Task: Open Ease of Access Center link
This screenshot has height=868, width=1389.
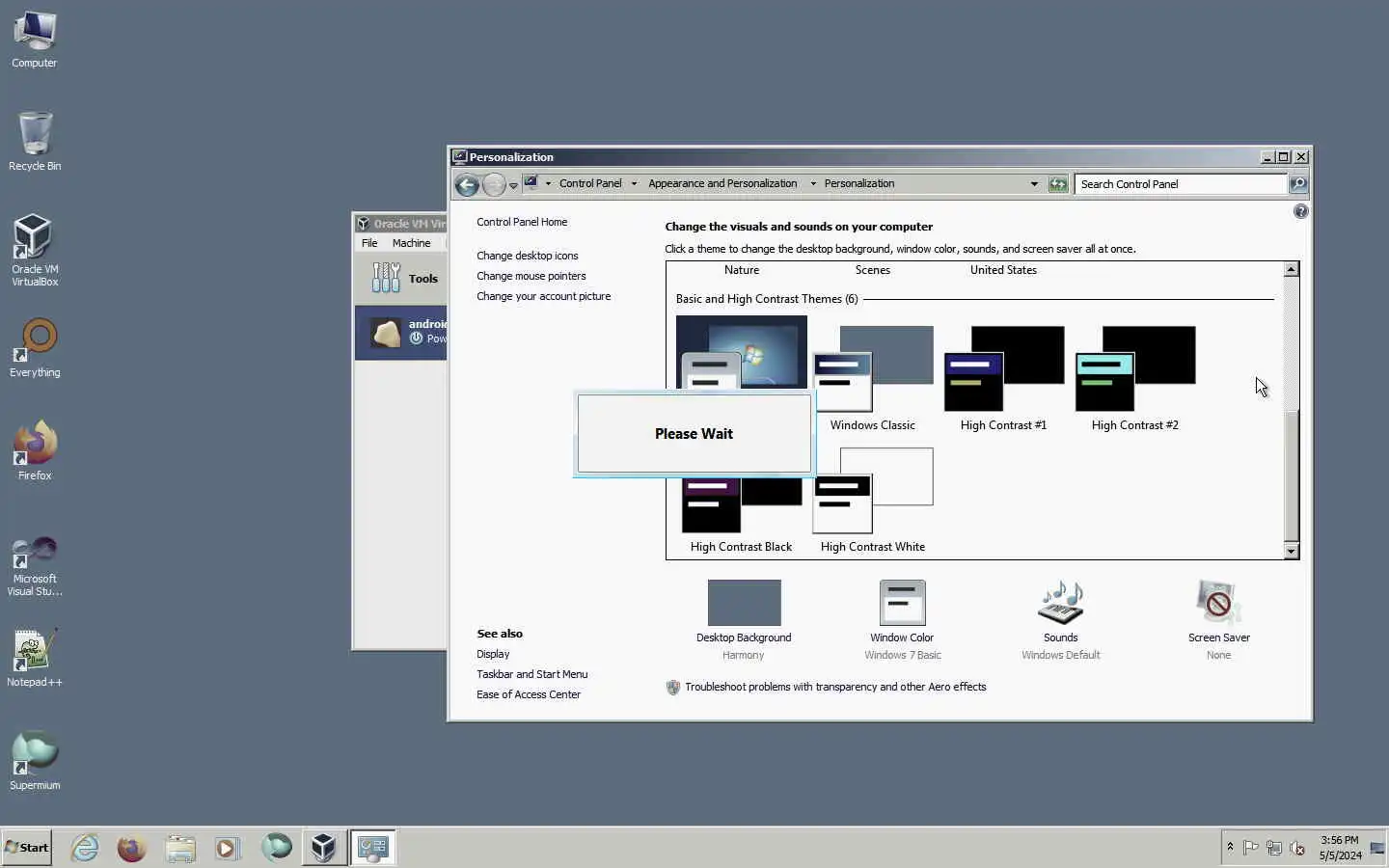Action: [529, 694]
